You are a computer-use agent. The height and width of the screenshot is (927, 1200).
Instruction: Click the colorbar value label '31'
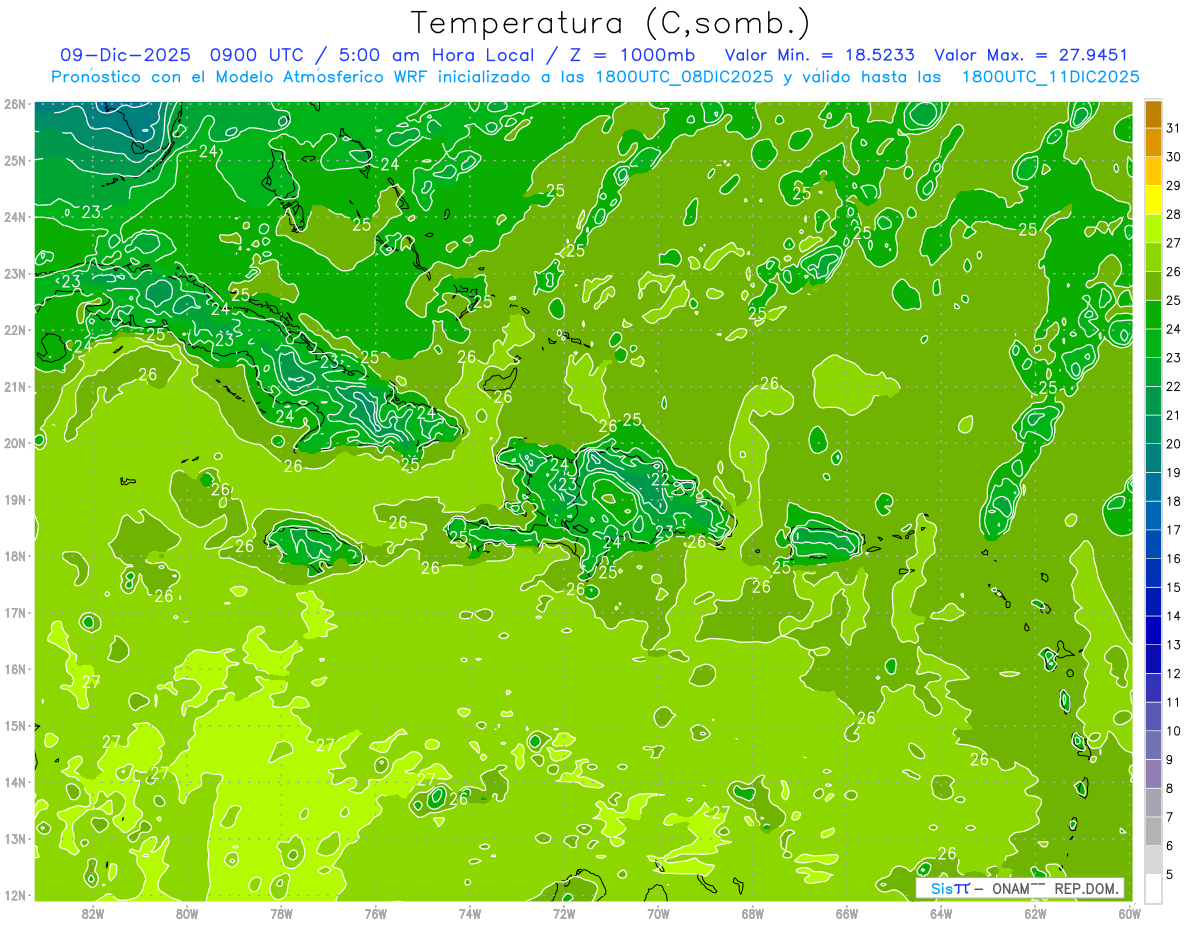(1173, 128)
